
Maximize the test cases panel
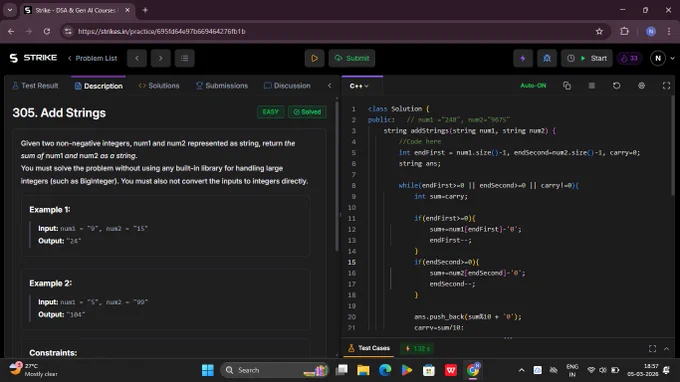[652, 349]
